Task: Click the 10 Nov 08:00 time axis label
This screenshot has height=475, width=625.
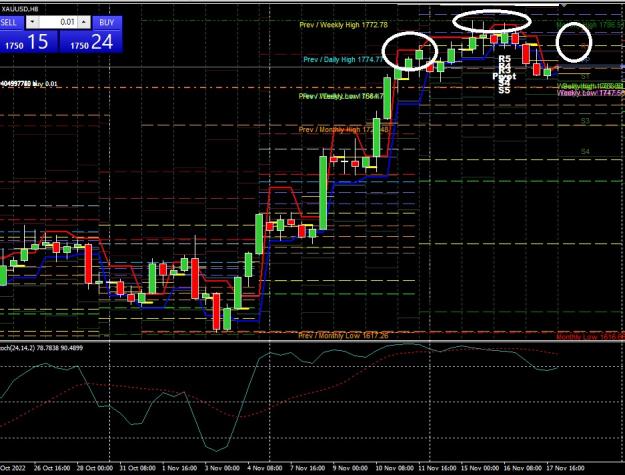Action: (x=395, y=468)
